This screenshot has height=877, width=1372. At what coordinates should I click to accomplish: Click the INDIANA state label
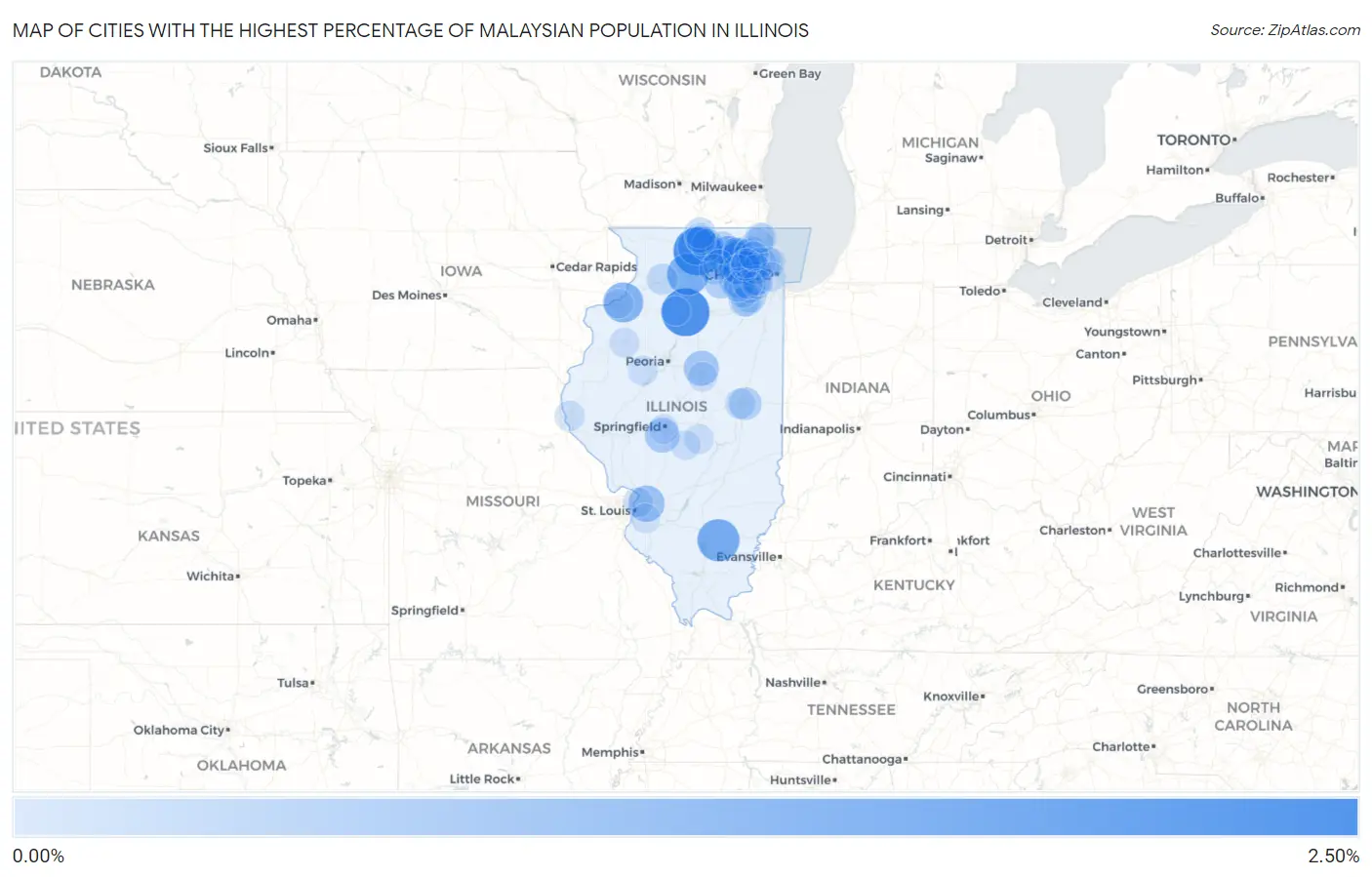857,387
